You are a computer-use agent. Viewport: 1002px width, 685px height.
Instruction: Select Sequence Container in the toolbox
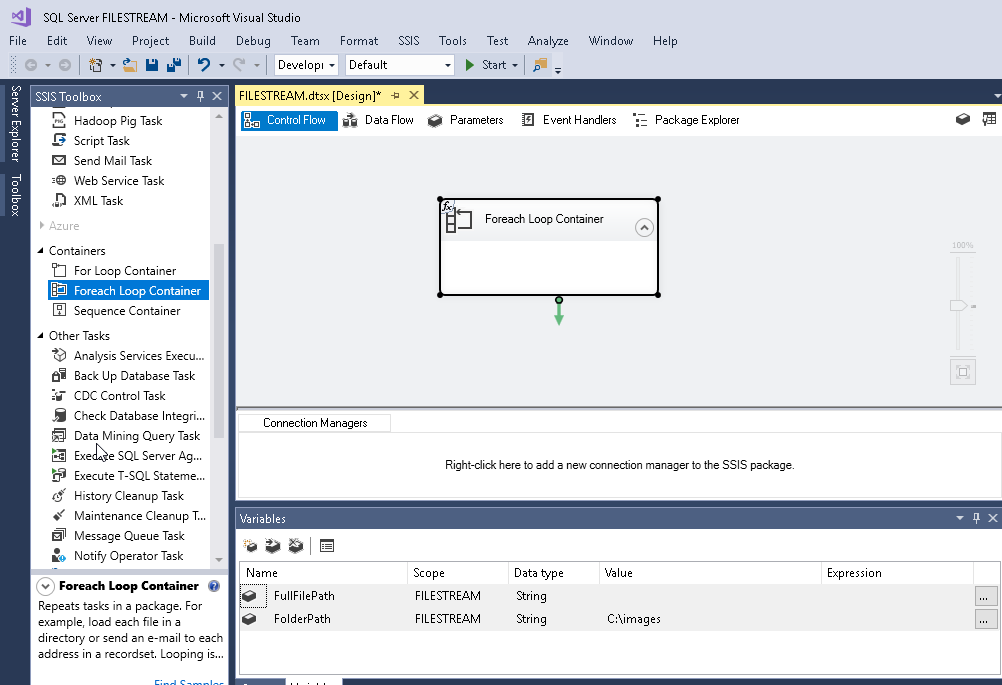point(126,311)
